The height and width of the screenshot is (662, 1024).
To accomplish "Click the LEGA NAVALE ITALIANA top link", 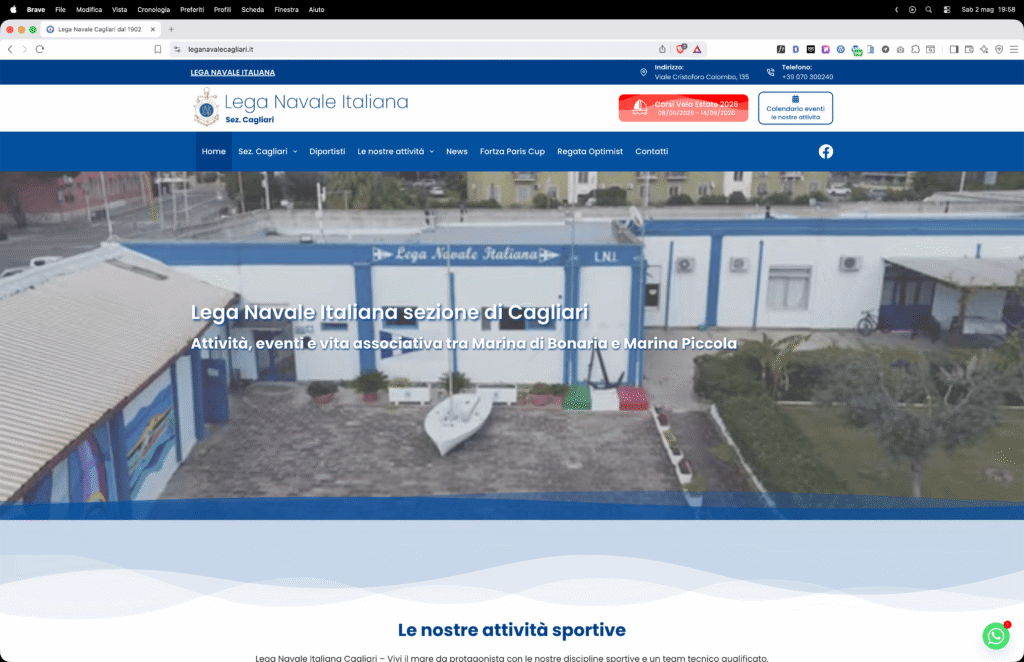I will 232,72.
